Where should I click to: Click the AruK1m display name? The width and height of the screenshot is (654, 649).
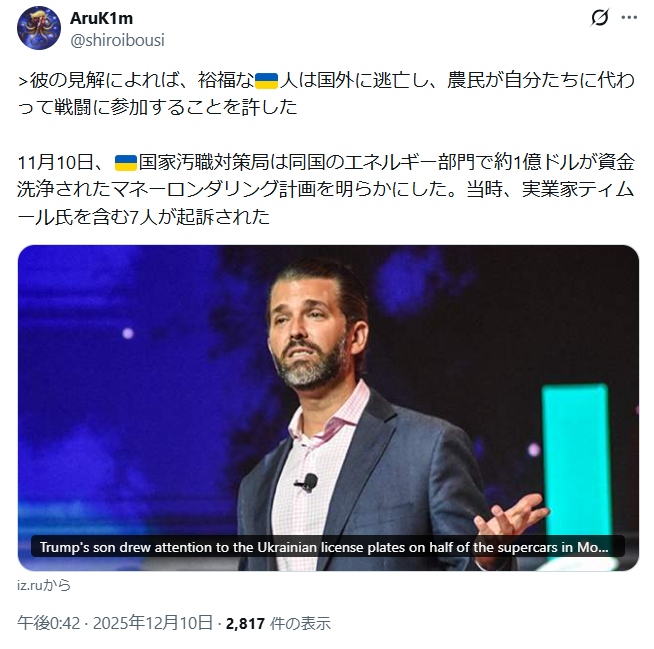click(101, 18)
